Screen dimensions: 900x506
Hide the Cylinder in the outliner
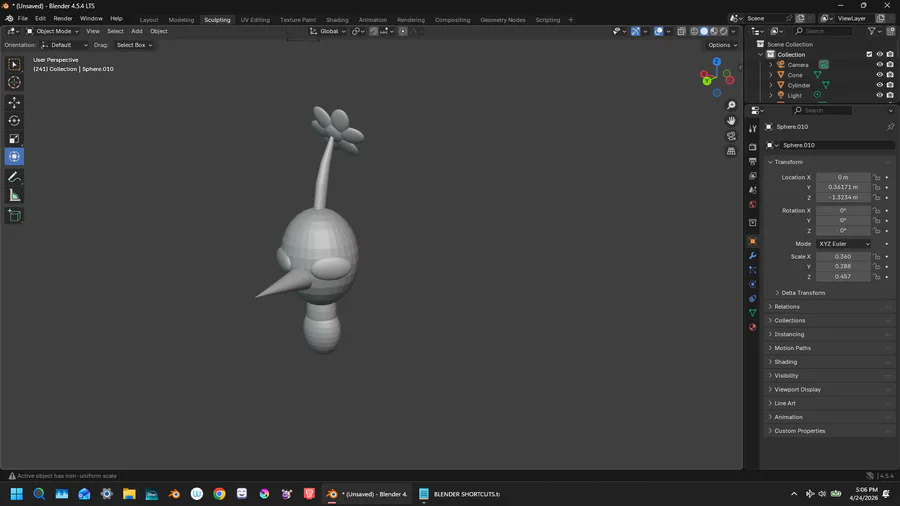coord(879,85)
